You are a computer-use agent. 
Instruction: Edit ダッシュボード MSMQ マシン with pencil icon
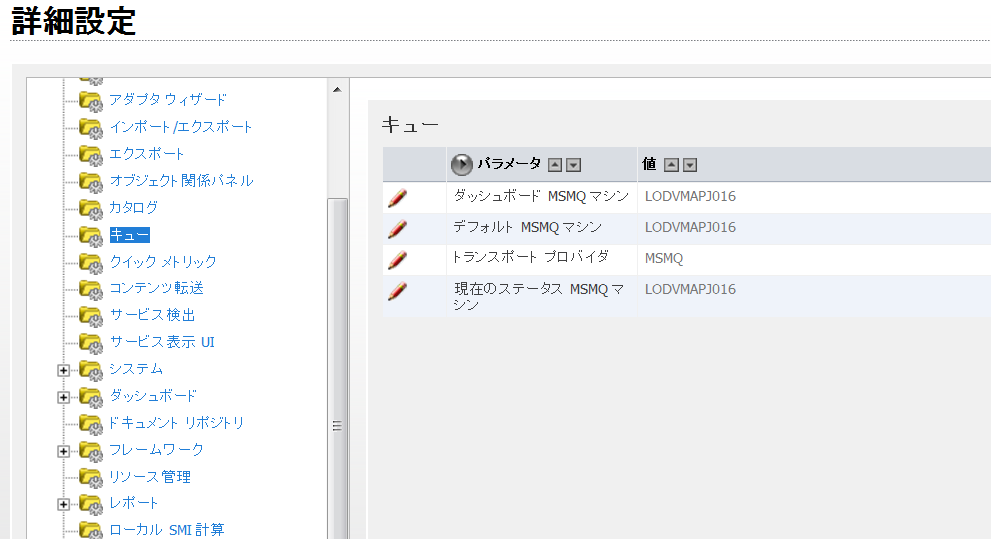click(398, 198)
